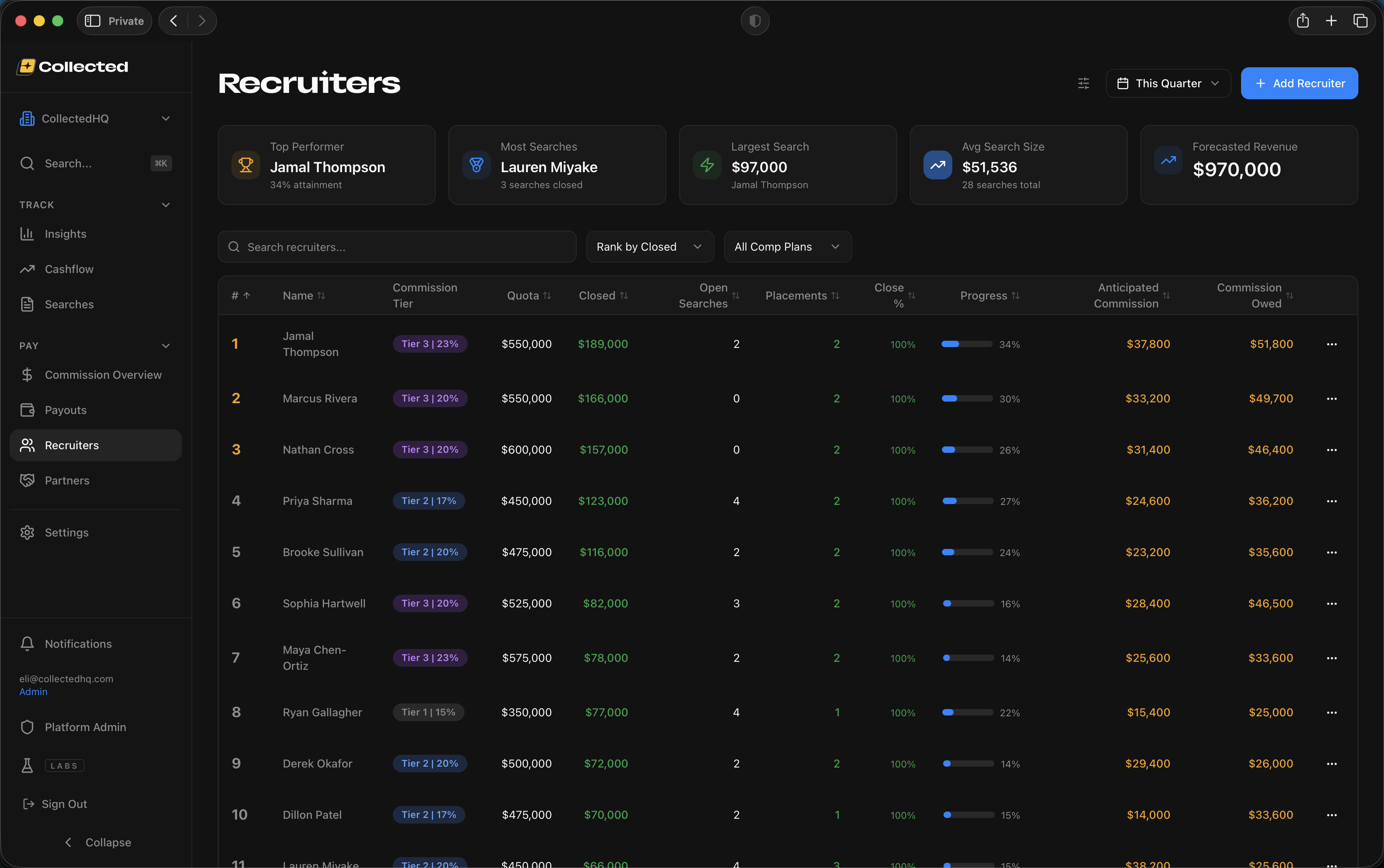Open the Notifications bell item
Viewport: 1384px width, 868px height.
click(78, 643)
